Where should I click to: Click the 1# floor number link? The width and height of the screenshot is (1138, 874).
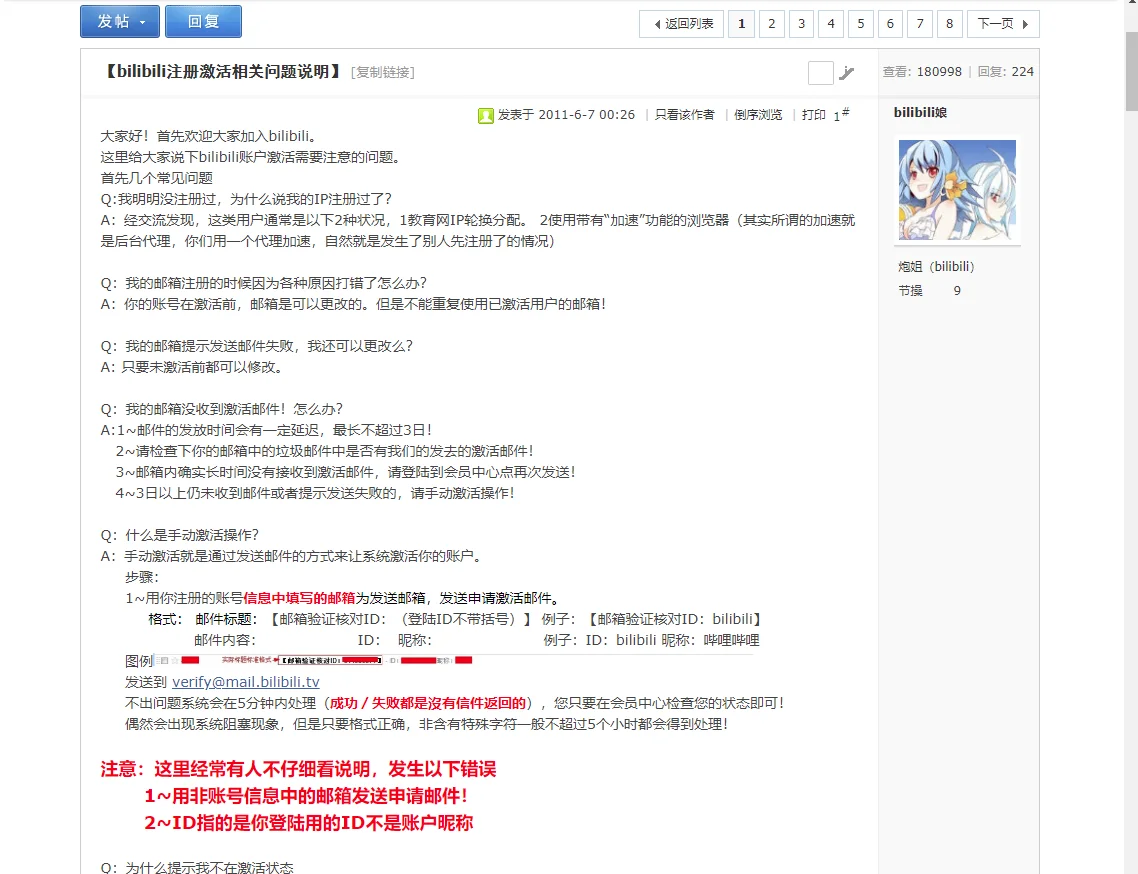[841, 115]
